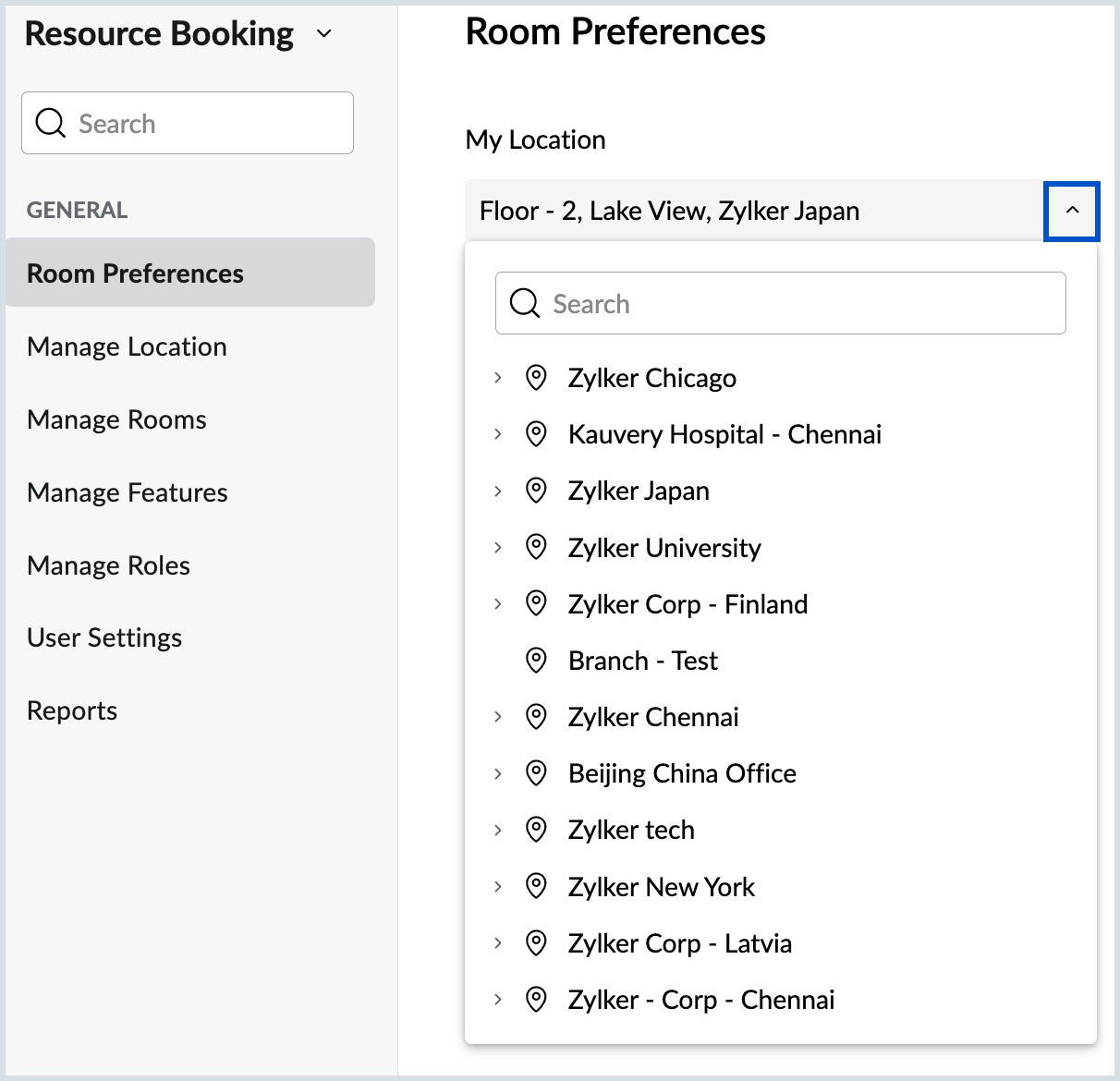This screenshot has width=1120, height=1081.
Task: Expand the Zylker Corp - Finland node
Action: [x=498, y=604]
